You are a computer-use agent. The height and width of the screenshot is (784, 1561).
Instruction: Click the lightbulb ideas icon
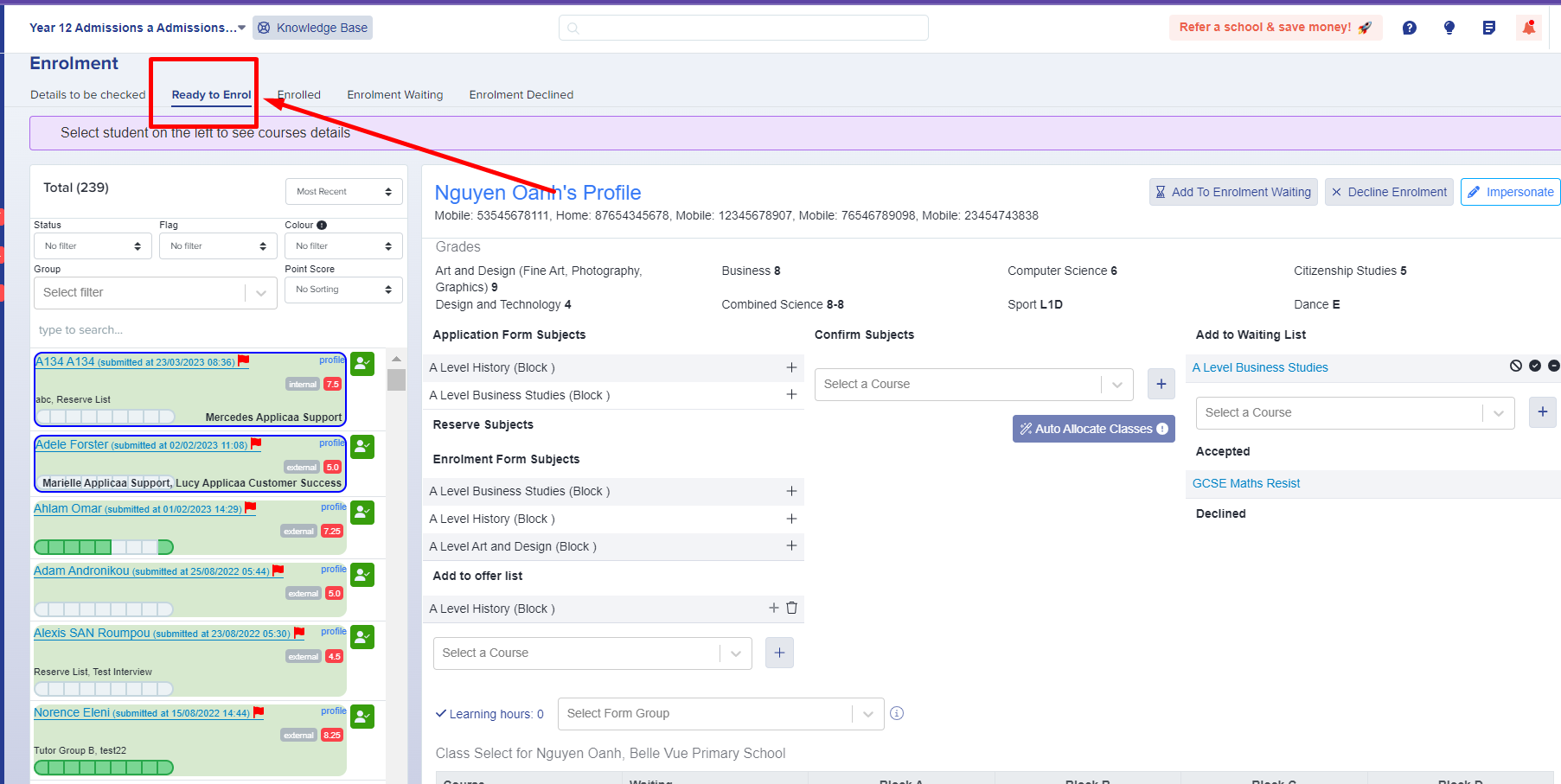click(x=1449, y=28)
